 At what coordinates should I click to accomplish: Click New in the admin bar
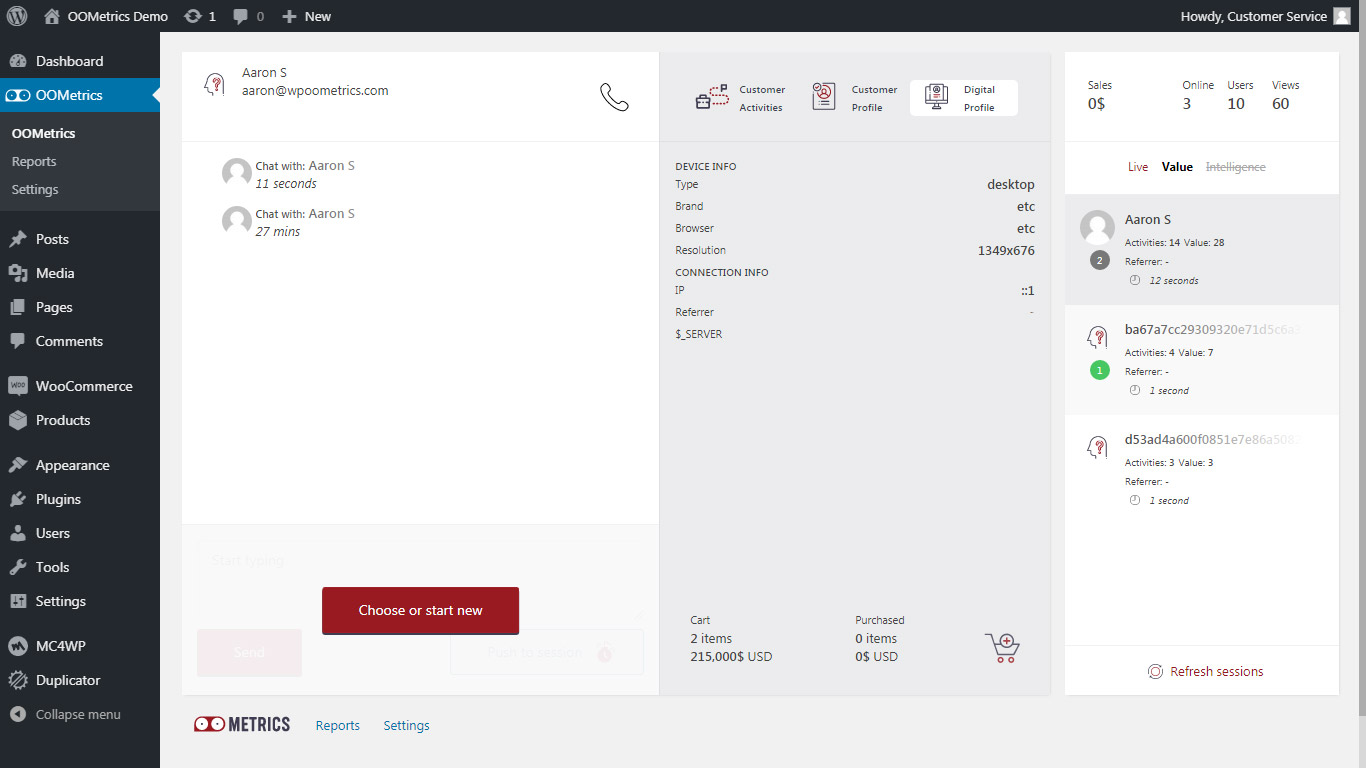point(306,16)
